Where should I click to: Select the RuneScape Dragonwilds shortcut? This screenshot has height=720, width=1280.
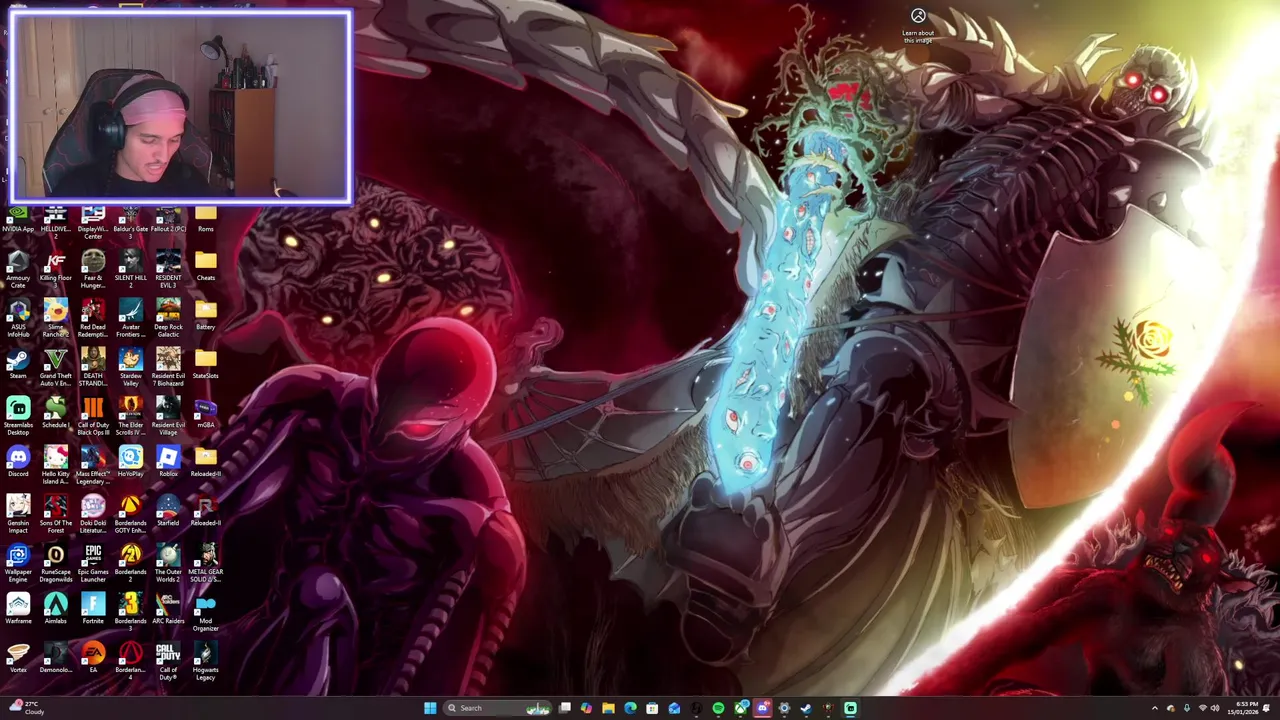coord(55,564)
